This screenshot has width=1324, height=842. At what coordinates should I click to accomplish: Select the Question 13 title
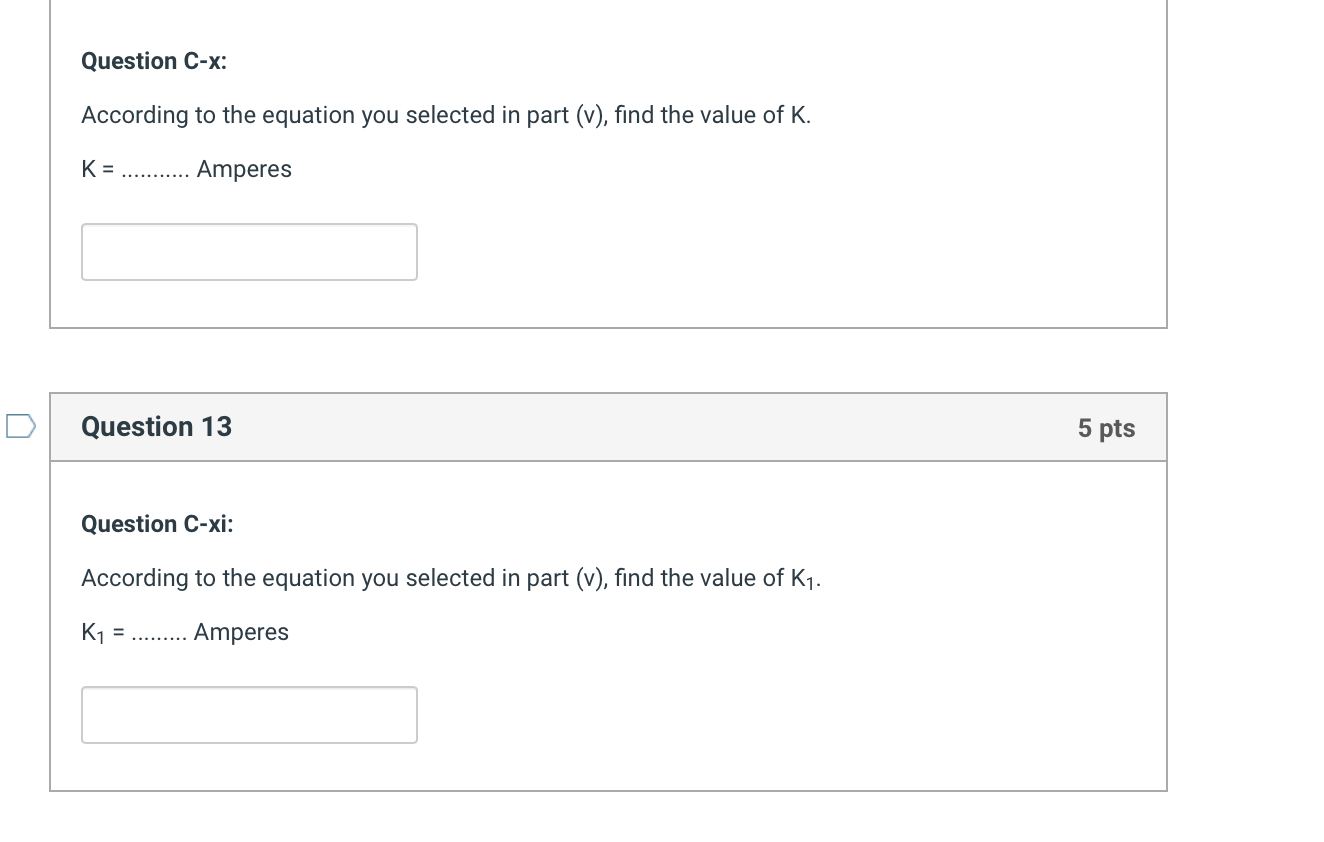coord(156,427)
